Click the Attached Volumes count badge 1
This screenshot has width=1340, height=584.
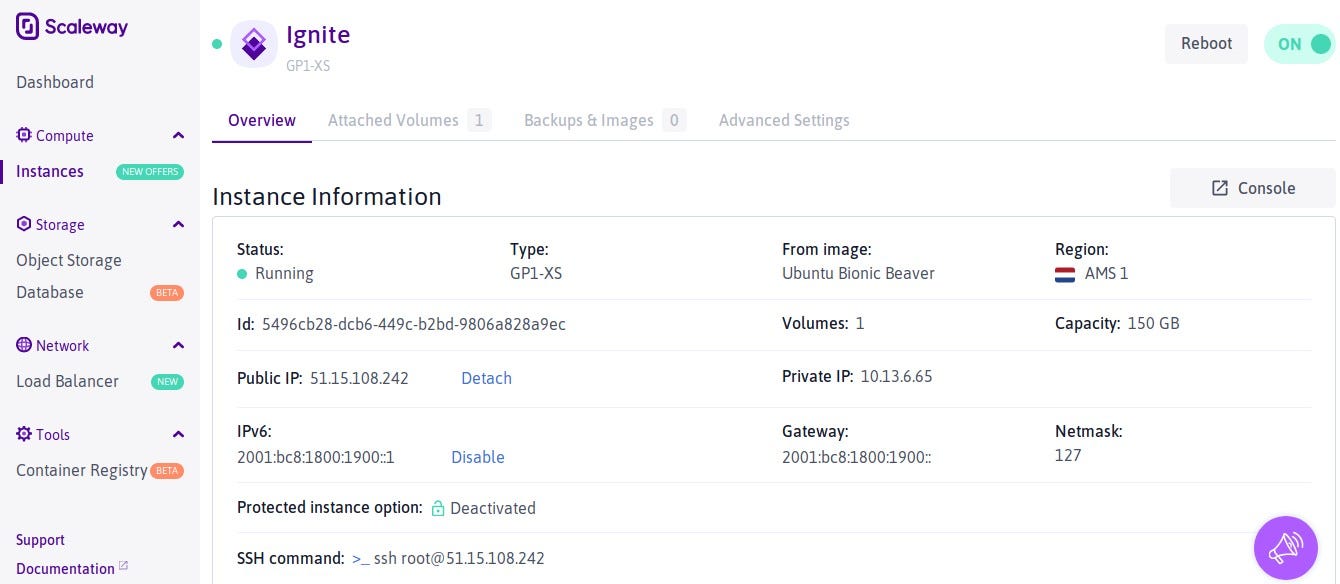[x=479, y=121]
